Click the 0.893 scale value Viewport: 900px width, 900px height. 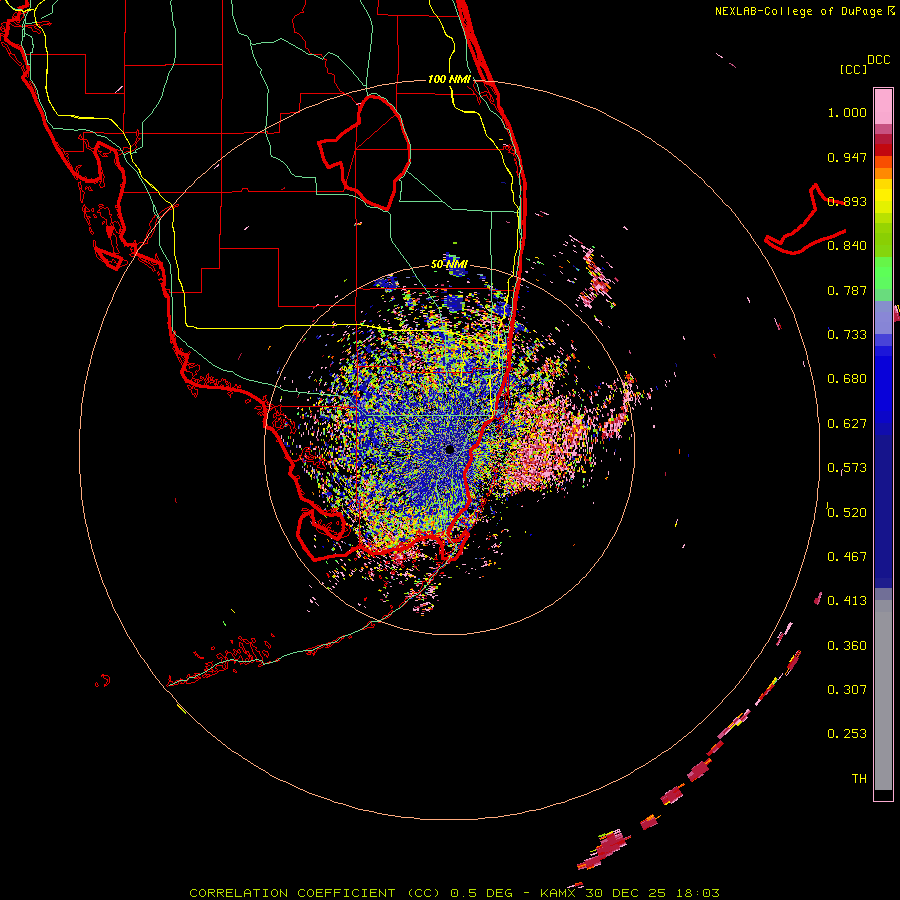click(x=847, y=201)
